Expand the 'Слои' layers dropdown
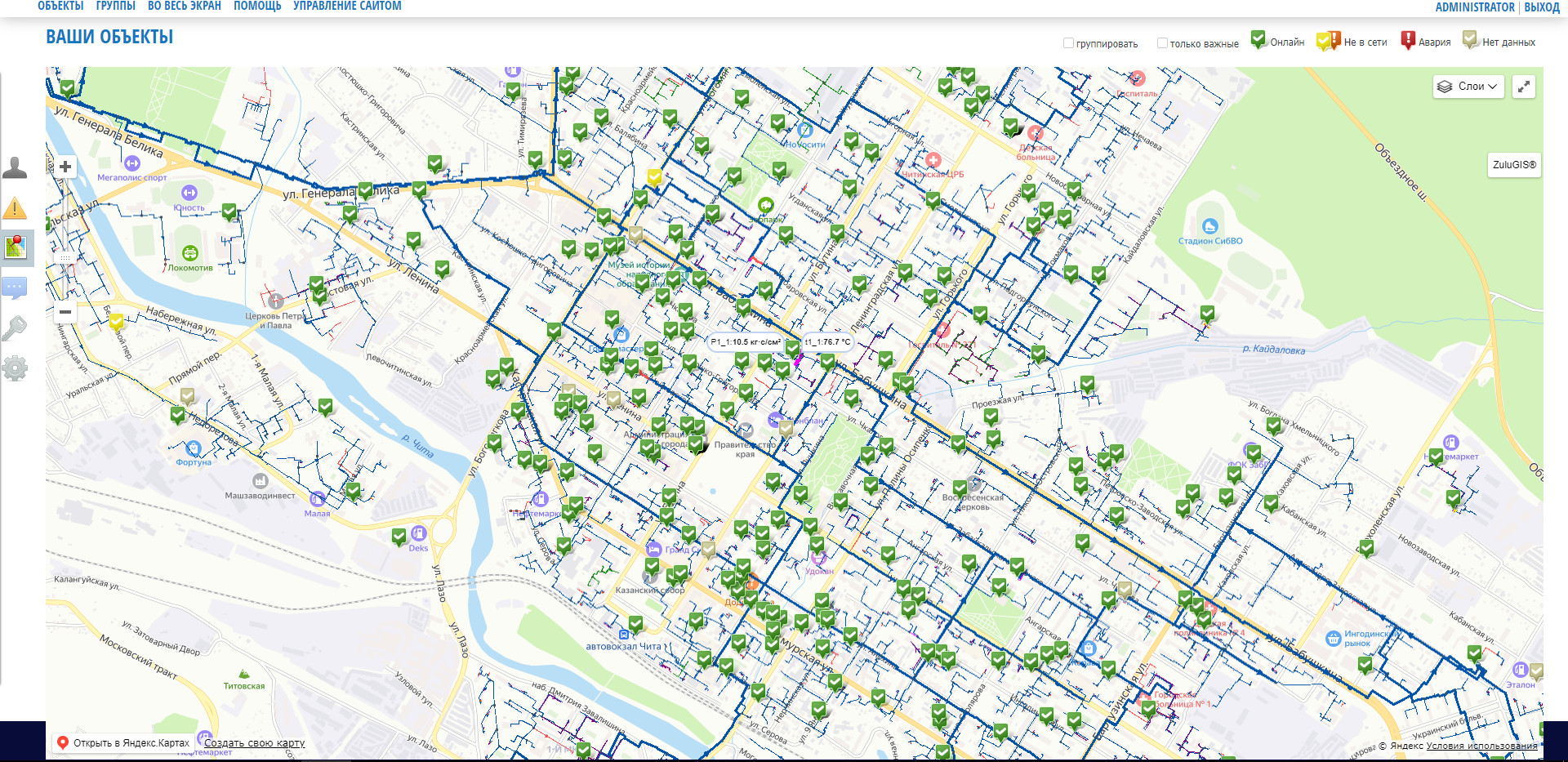Viewport: 1568px width, 762px height. (1468, 87)
